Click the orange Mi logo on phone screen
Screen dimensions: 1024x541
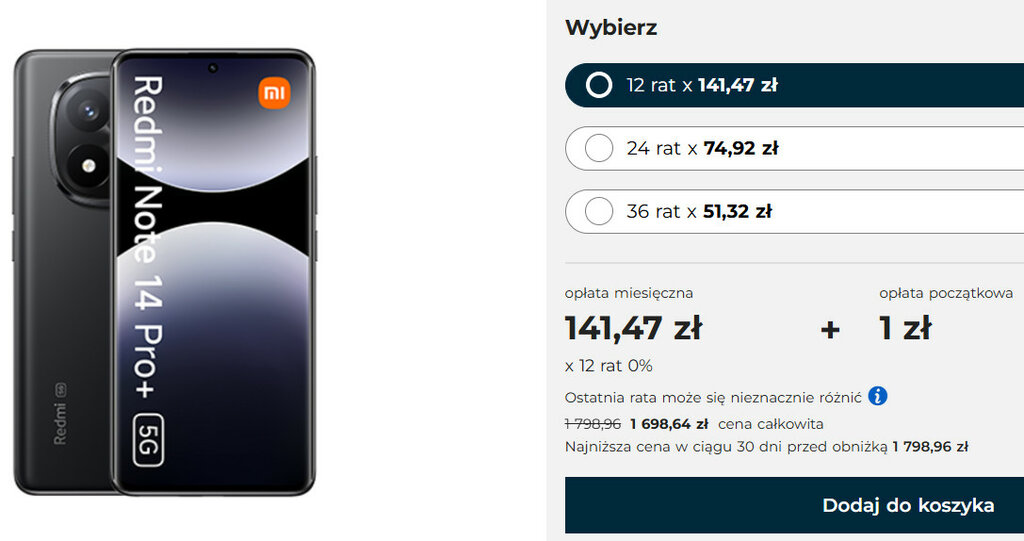[274, 93]
